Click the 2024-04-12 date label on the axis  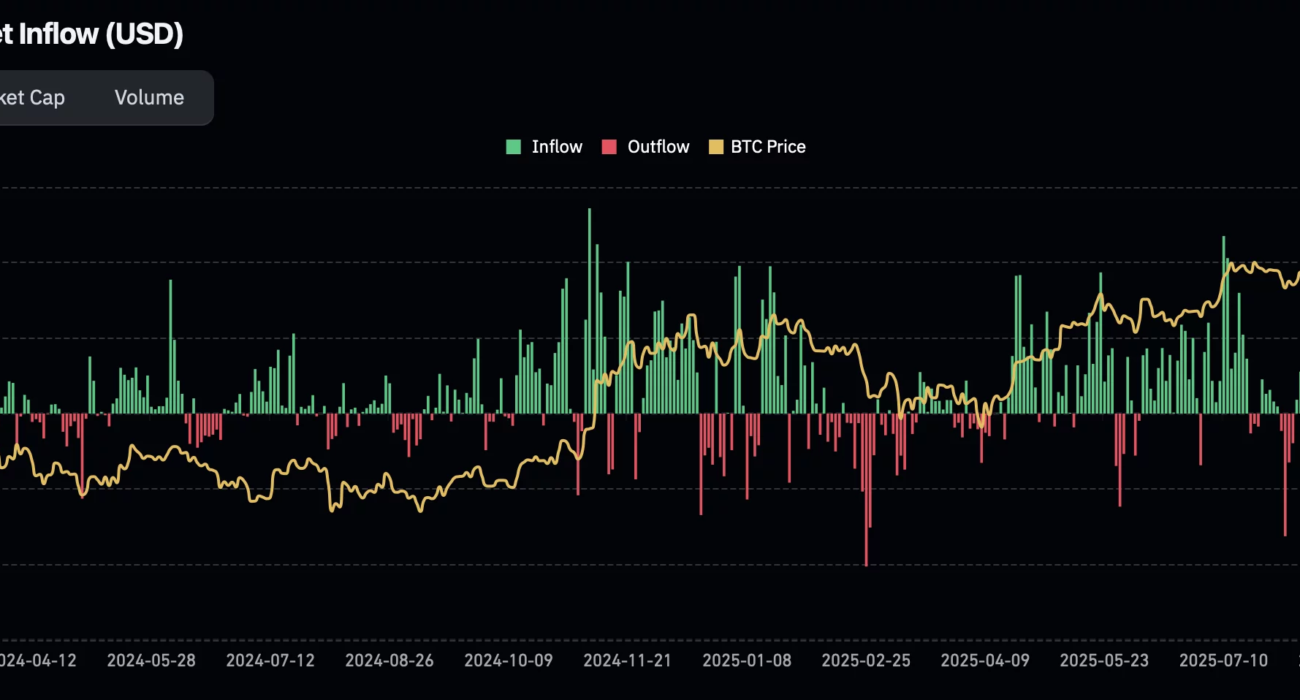[x=38, y=661]
